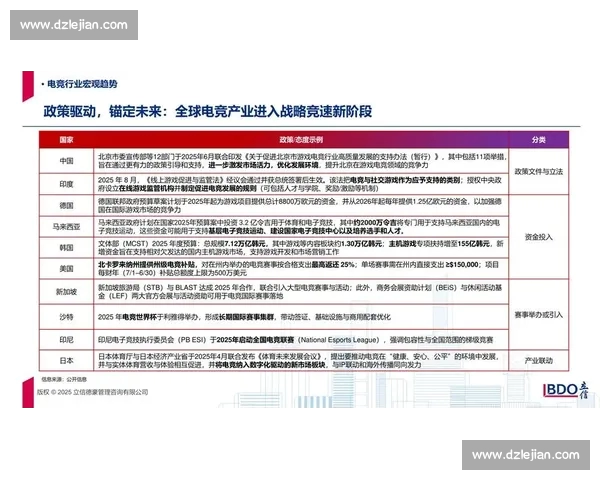
Task: Click the copyright line 版权 © 2025 立信德豪
Action: [93, 392]
